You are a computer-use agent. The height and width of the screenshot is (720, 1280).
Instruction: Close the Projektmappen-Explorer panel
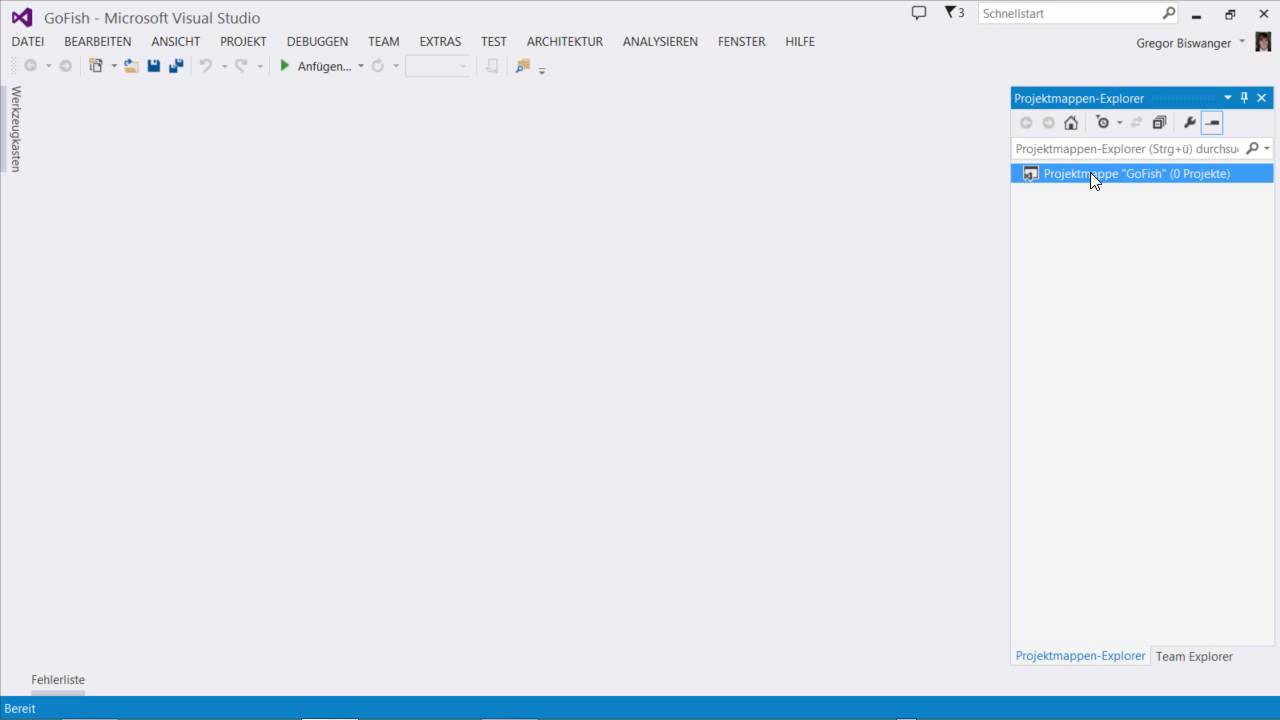[x=1262, y=98]
